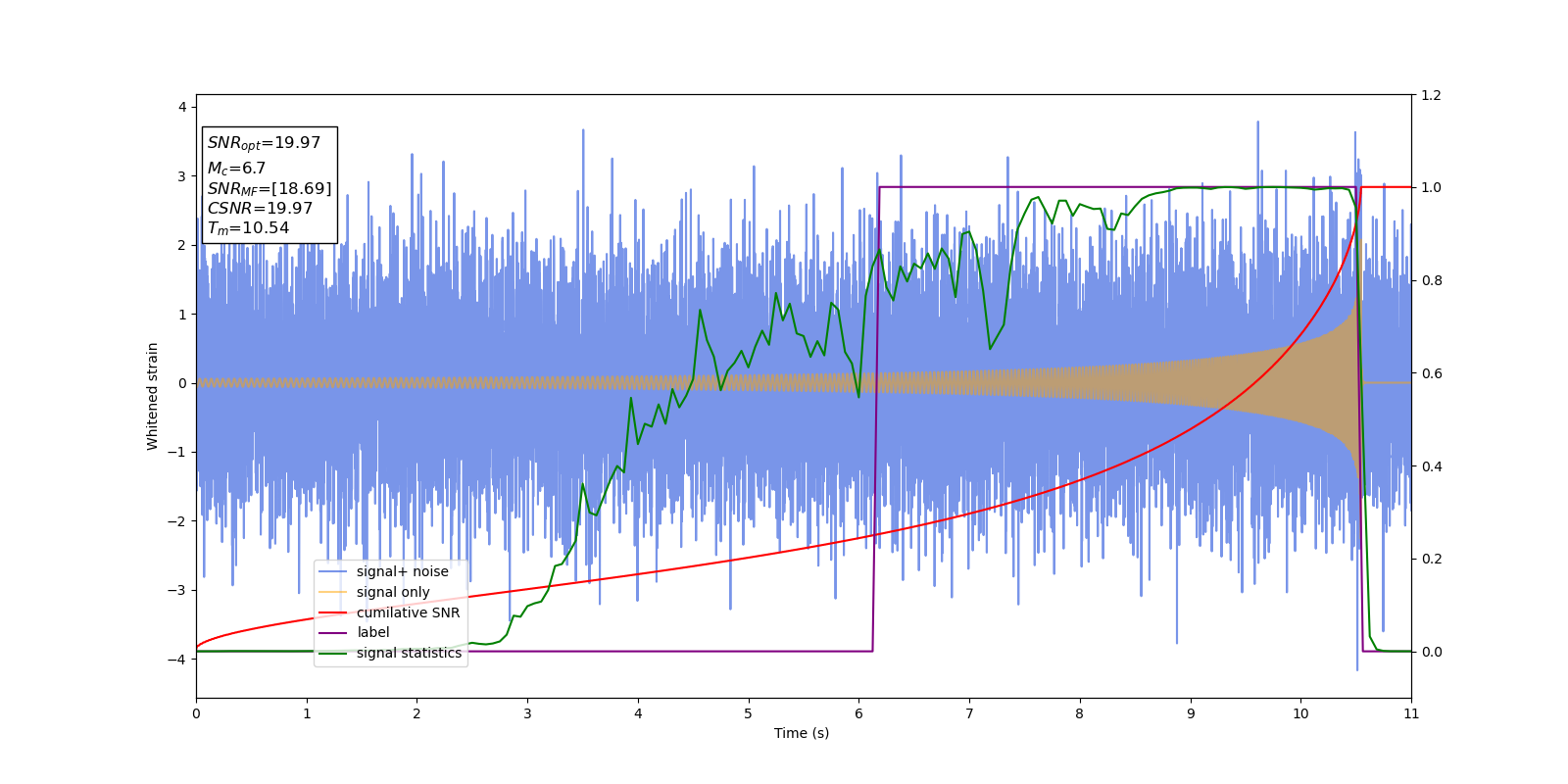Click the green line swatch in legend

coord(334,654)
